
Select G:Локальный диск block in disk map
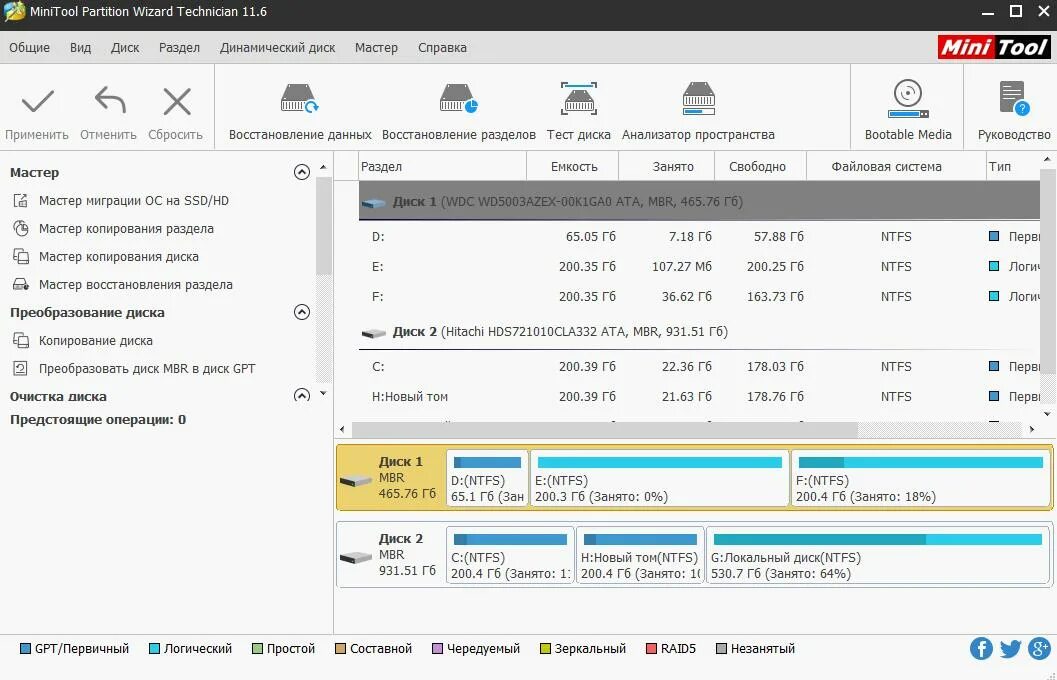878,555
